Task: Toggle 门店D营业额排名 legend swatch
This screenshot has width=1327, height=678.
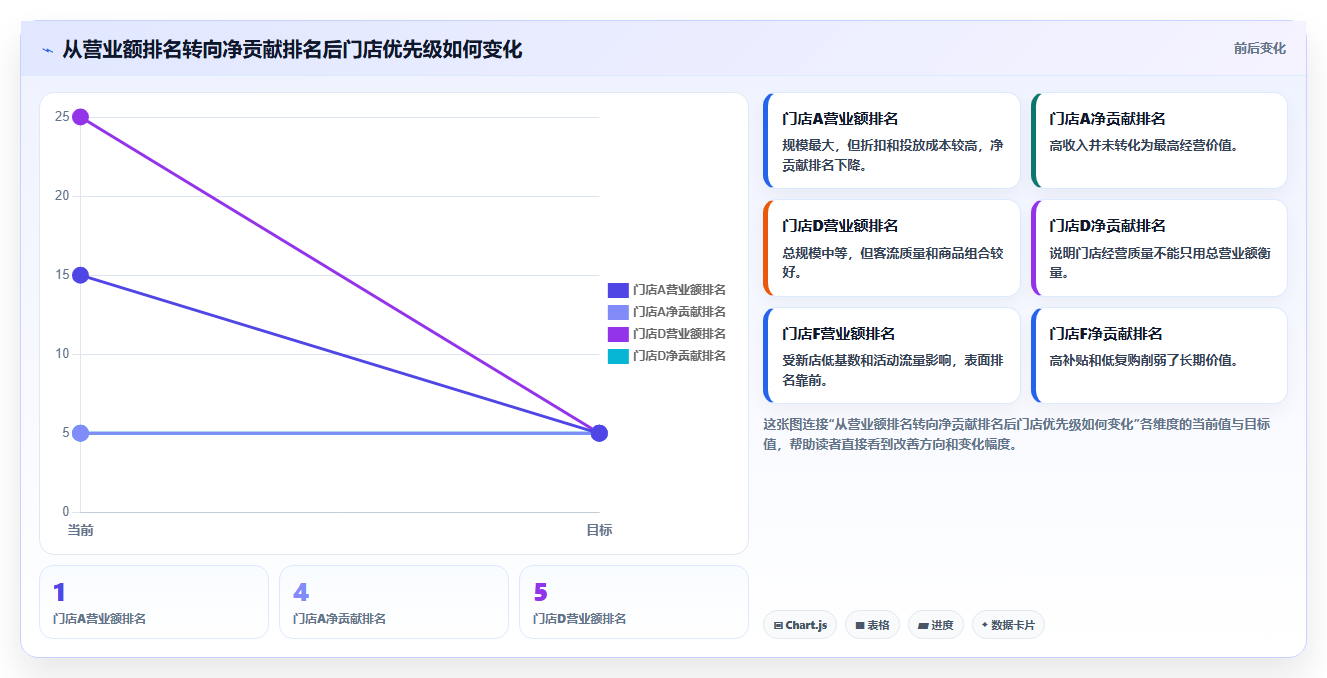Action: point(618,334)
